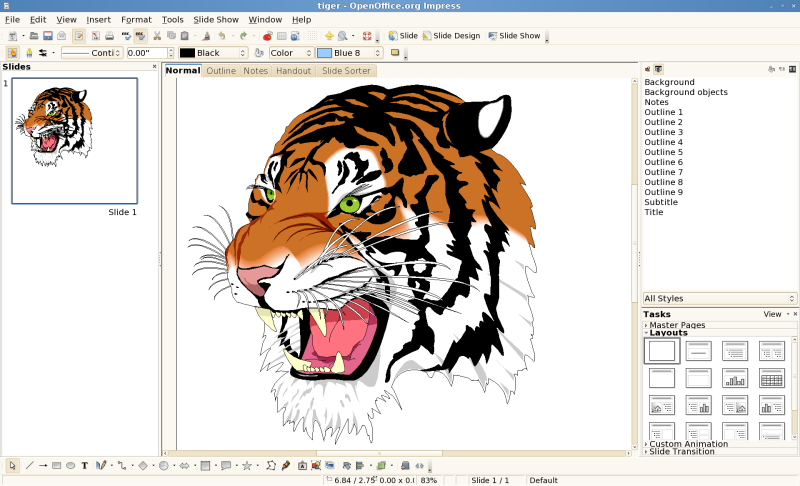Click the Blue 8 fill color swatch
The width and height of the screenshot is (800, 486).
324,53
